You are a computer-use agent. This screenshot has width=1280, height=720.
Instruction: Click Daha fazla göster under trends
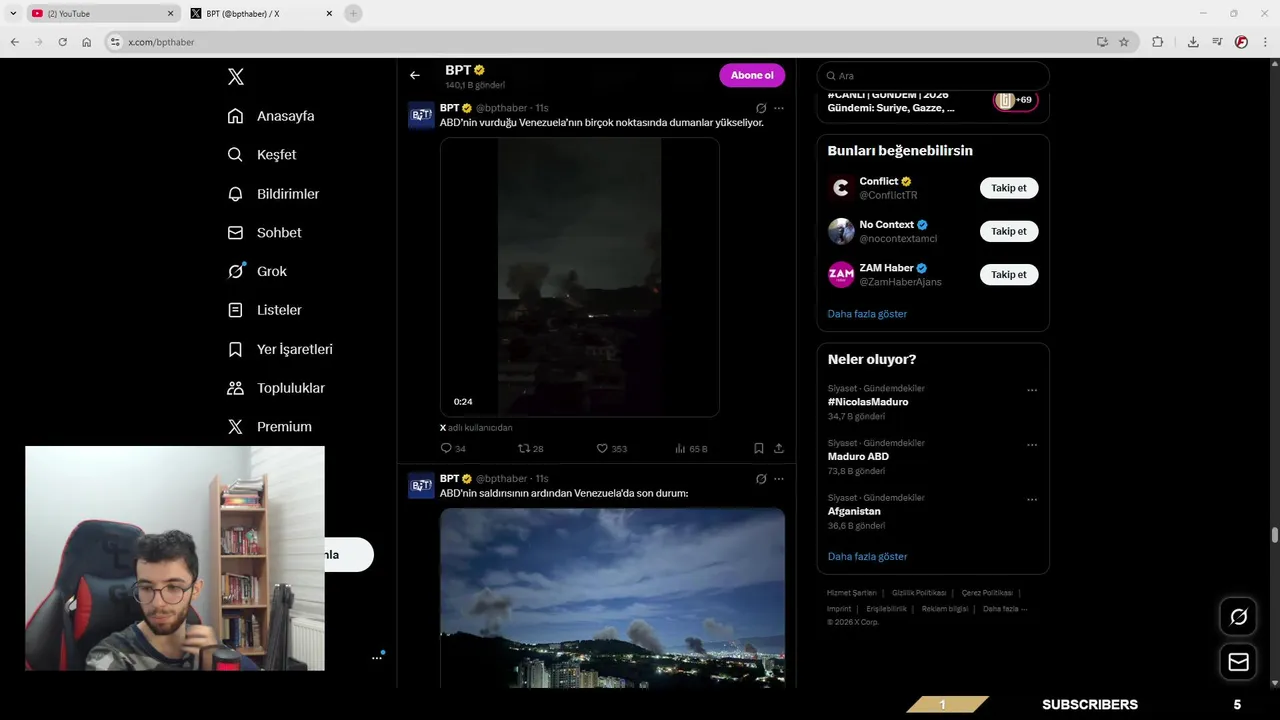click(x=867, y=556)
